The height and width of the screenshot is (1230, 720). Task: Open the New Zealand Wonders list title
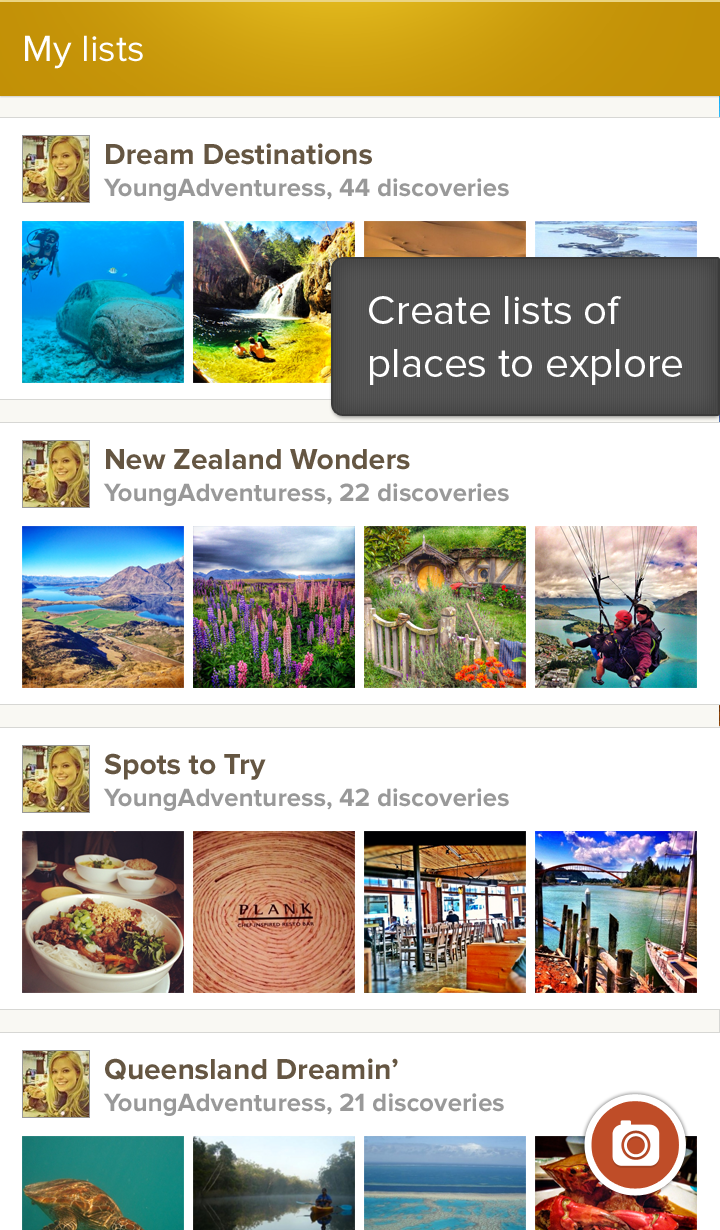257,460
